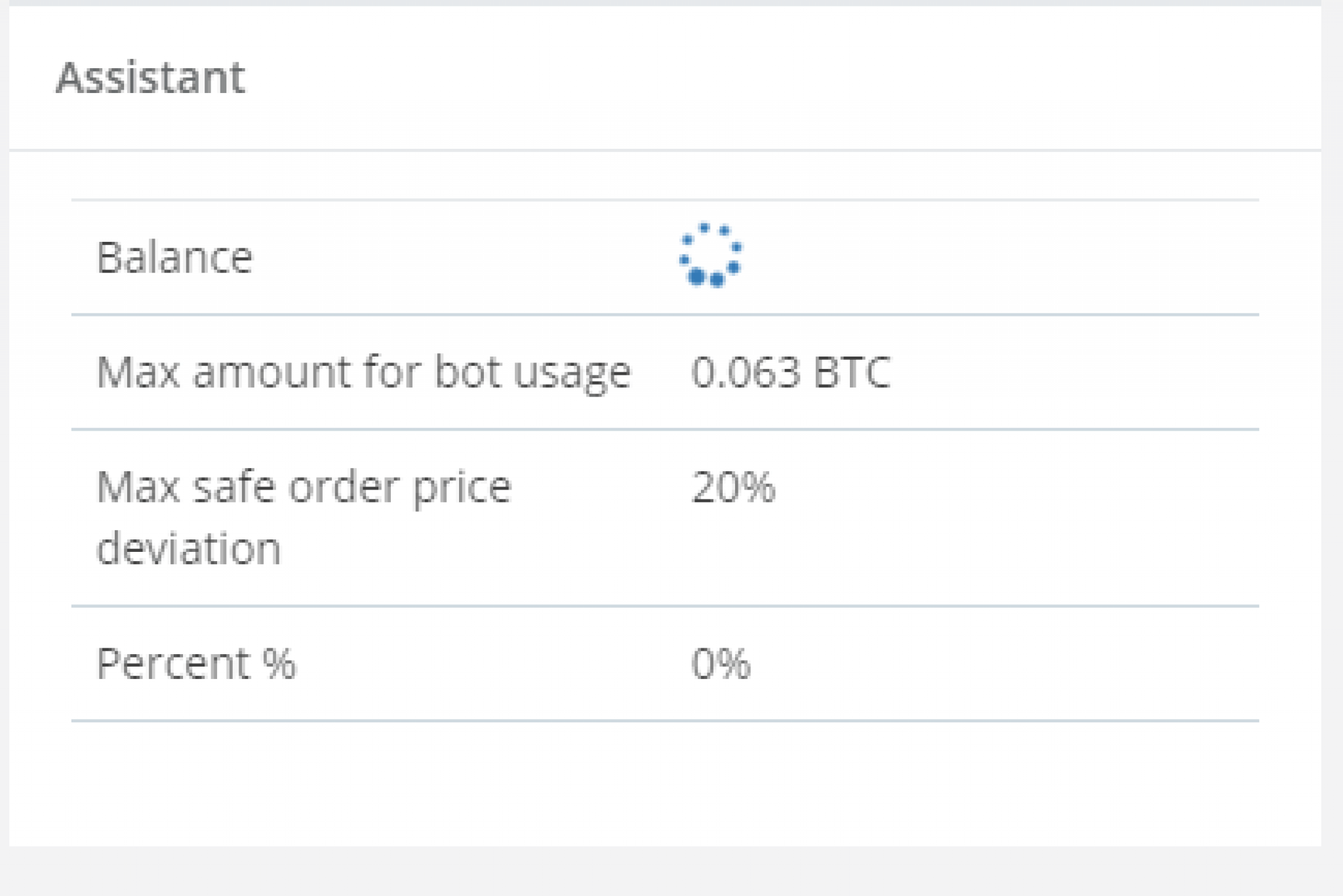Click Max safe order price label
The width and height of the screenshot is (1343, 896).
pos(303,487)
